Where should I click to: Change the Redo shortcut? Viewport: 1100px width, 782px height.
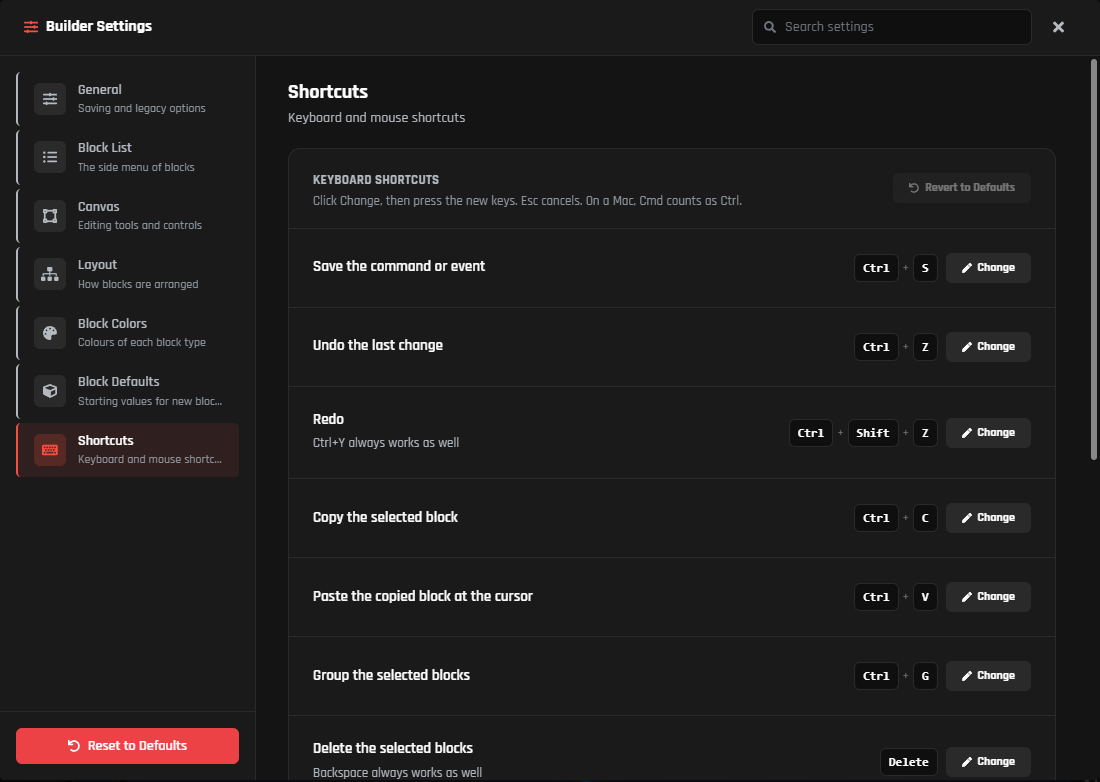(x=988, y=433)
